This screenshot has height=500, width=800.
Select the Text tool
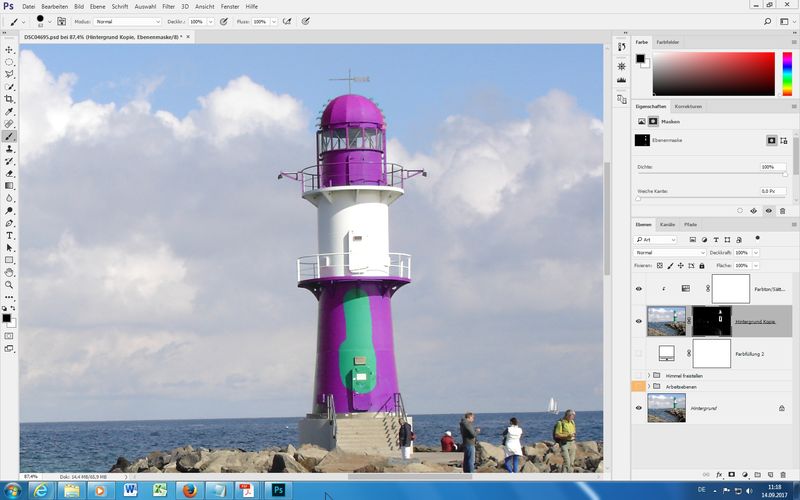(x=9, y=235)
